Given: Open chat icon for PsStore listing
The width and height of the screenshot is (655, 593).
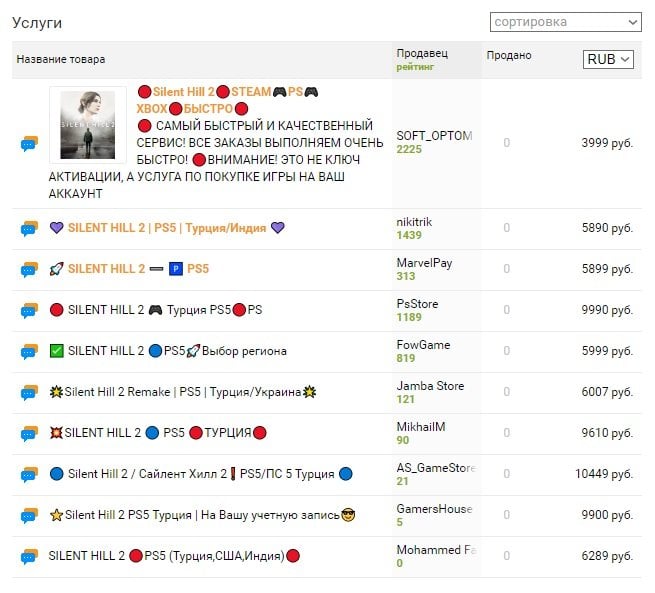Looking at the screenshot, I should [x=29, y=310].
